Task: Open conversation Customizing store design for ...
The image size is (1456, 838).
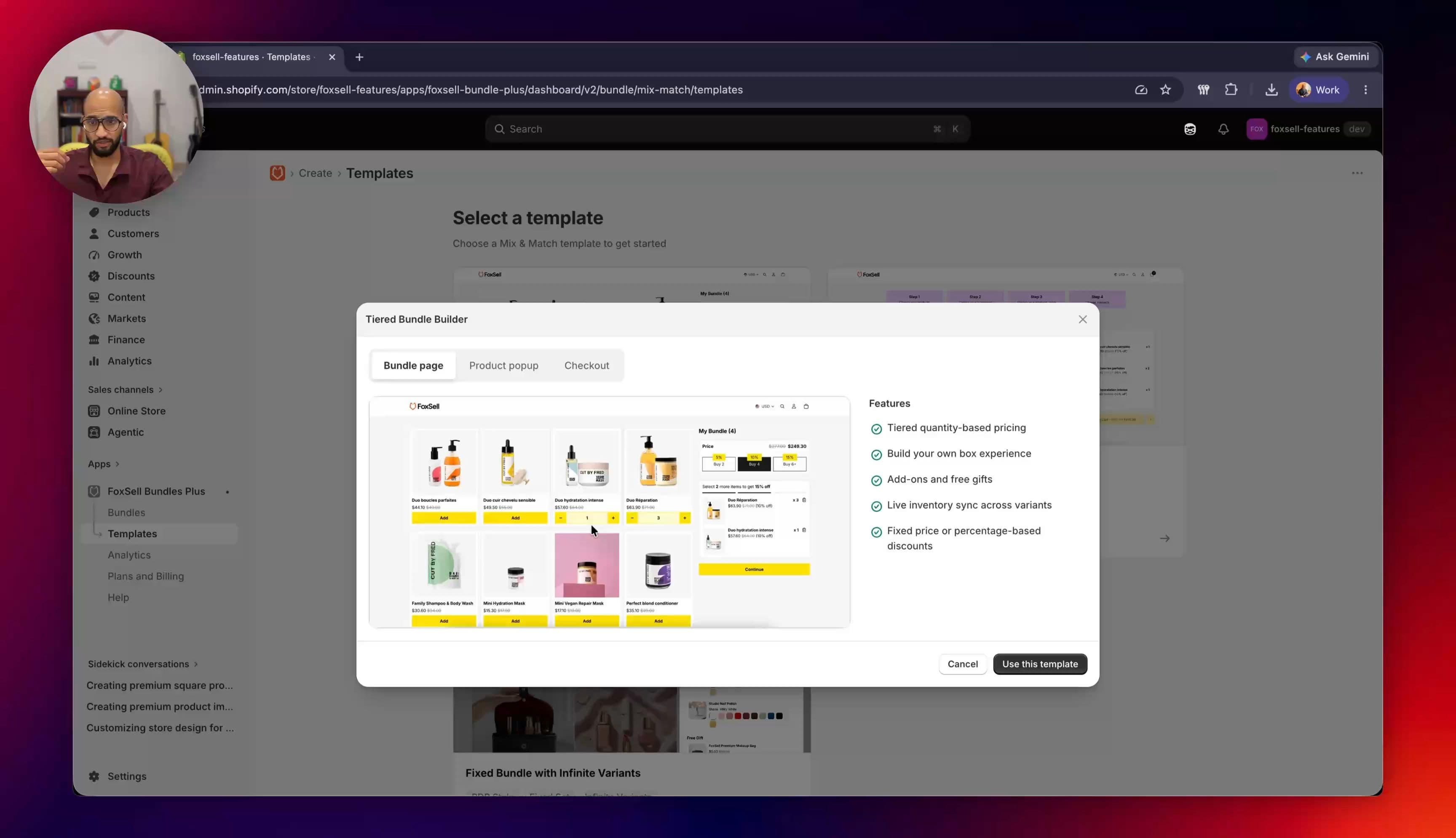Action: coord(160,728)
